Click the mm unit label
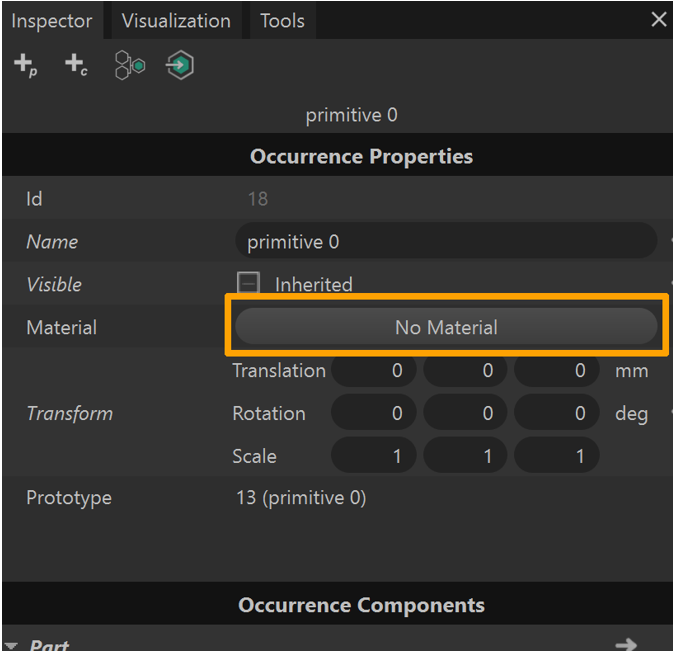The height and width of the screenshot is (651, 673). pos(631,371)
